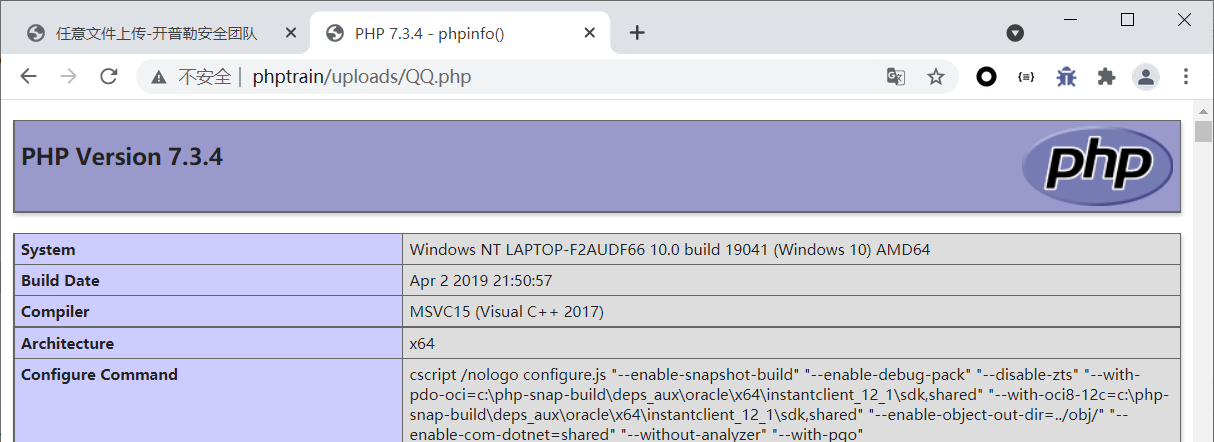Open the Chrome profile avatar

1146,77
